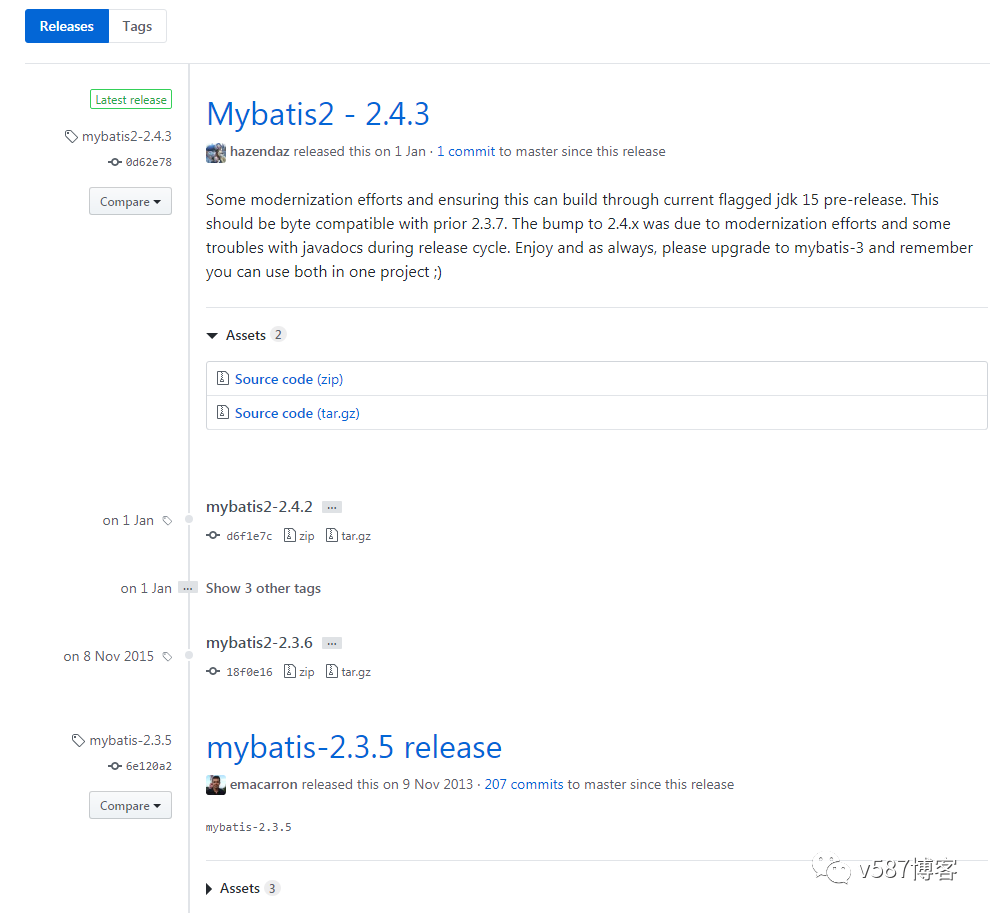Image resolution: width=990 pixels, height=913 pixels.
Task: Click the zip file icon beside Source code (zip)
Action: tap(222, 378)
